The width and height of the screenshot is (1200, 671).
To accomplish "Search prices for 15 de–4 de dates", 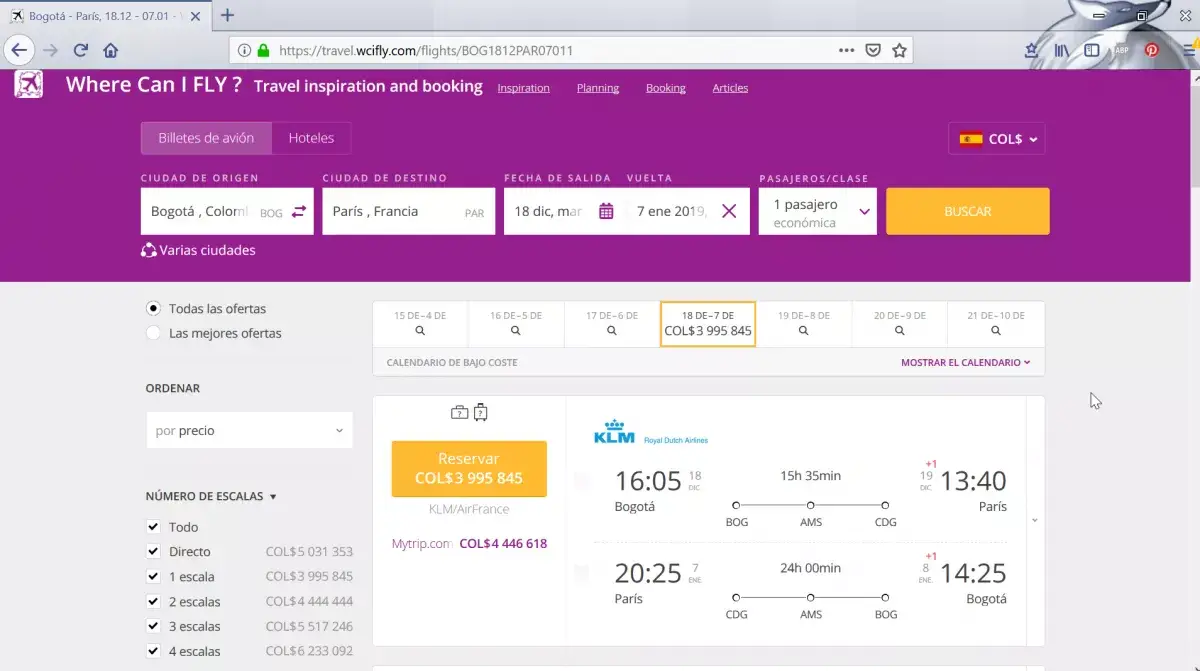I will click(x=420, y=323).
